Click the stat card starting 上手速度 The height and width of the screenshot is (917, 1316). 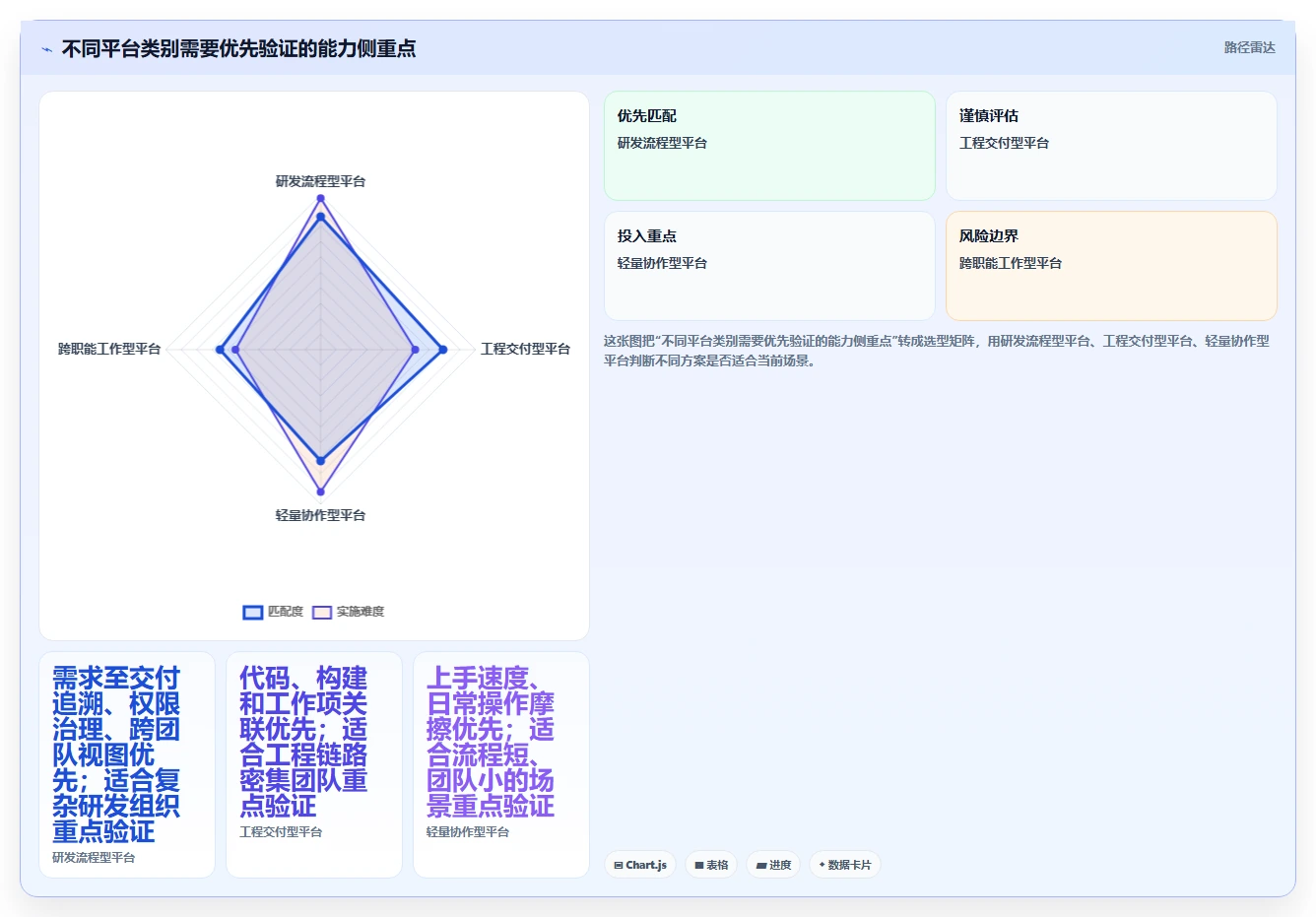[x=501, y=764]
